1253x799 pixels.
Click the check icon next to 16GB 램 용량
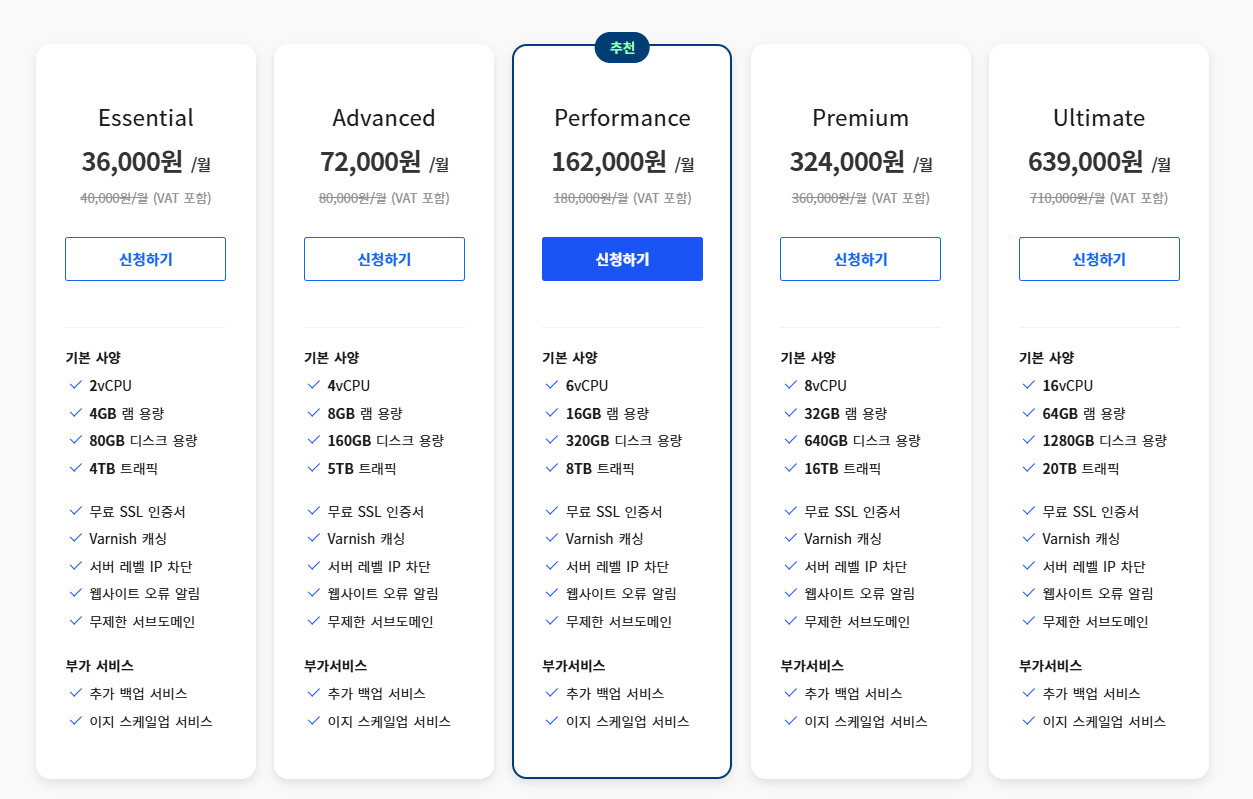pos(552,412)
